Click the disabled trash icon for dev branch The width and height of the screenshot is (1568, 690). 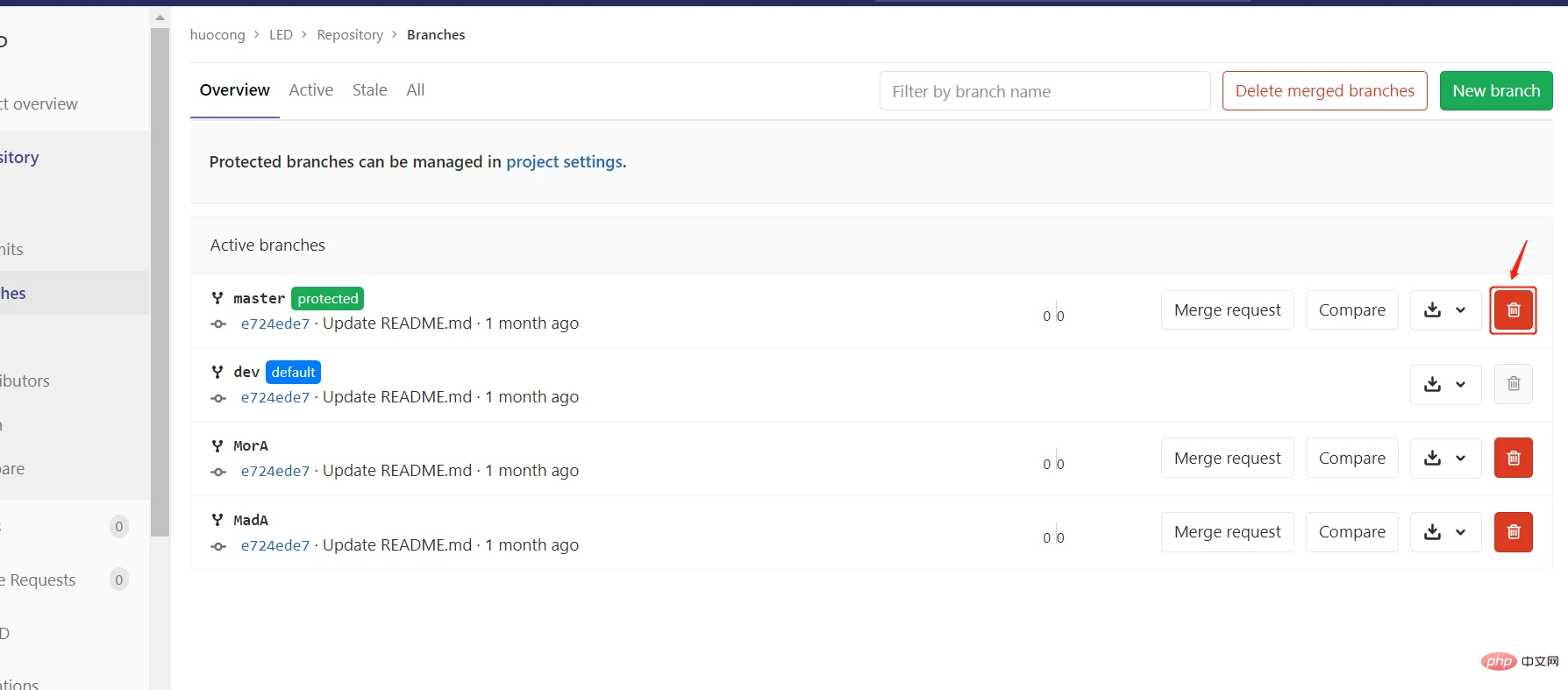click(1513, 384)
